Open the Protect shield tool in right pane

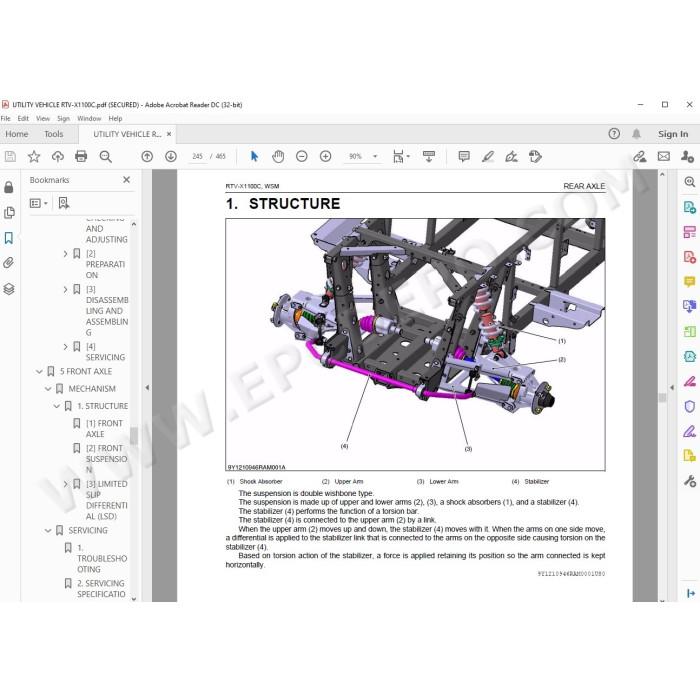[x=689, y=406]
